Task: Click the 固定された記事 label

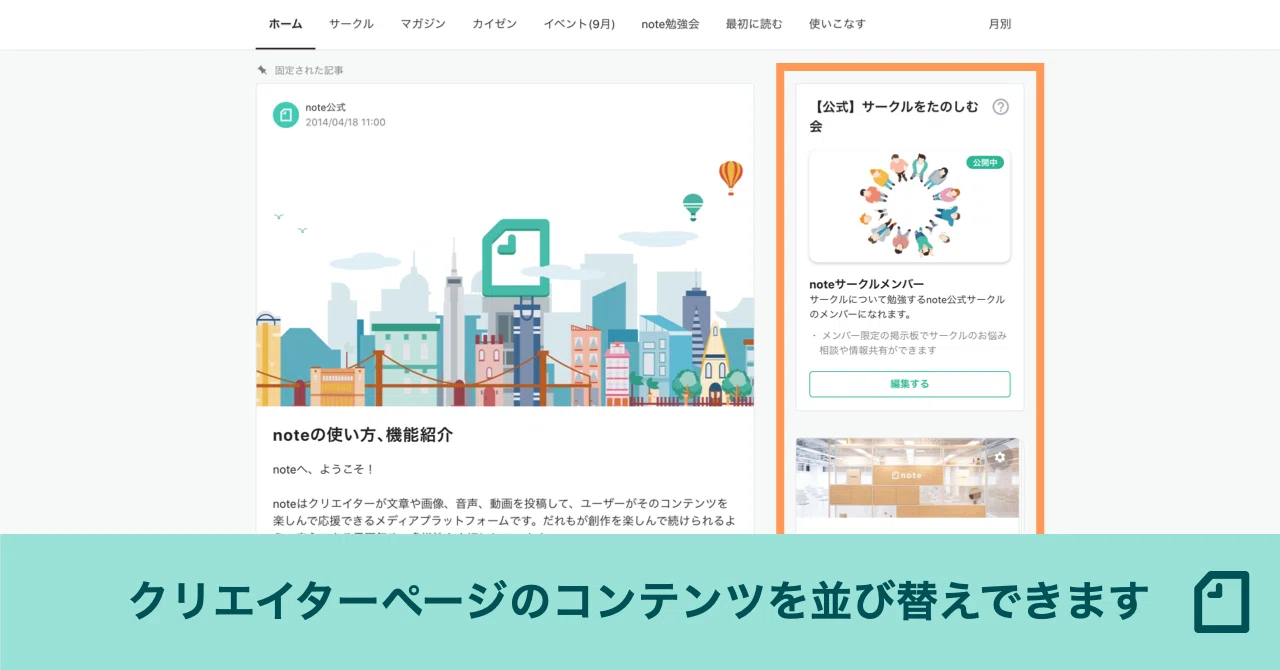Action: 309,70
